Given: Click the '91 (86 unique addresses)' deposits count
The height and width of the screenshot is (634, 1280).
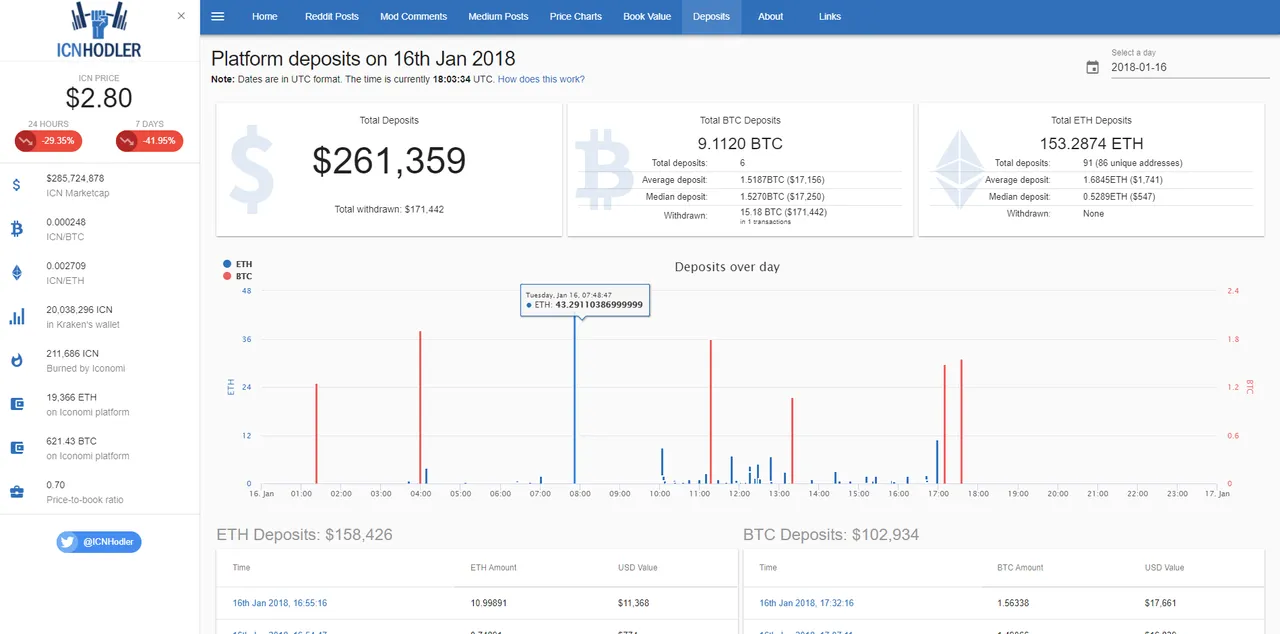Looking at the screenshot, I should tap(1132, 163).
